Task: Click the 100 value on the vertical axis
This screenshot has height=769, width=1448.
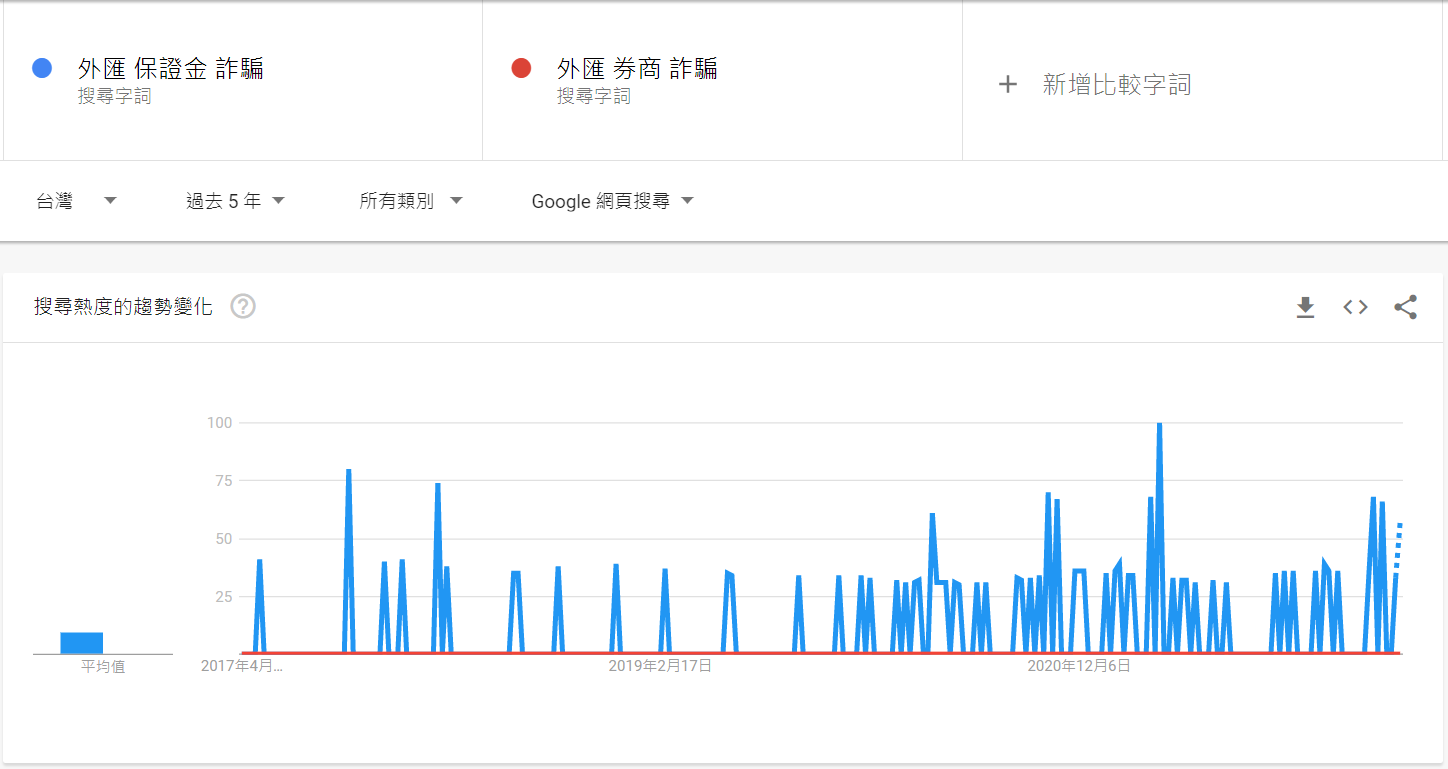Action: [221, 422]
